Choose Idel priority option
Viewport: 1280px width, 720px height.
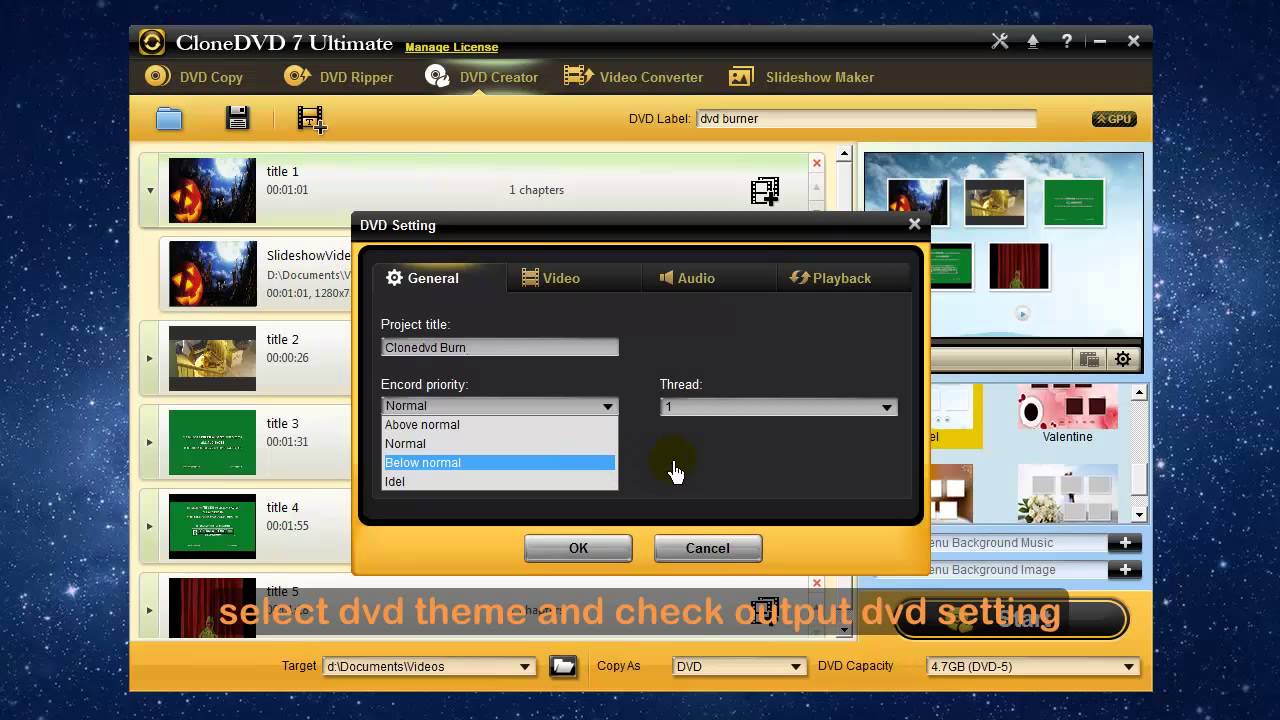(x=500, y=482)
